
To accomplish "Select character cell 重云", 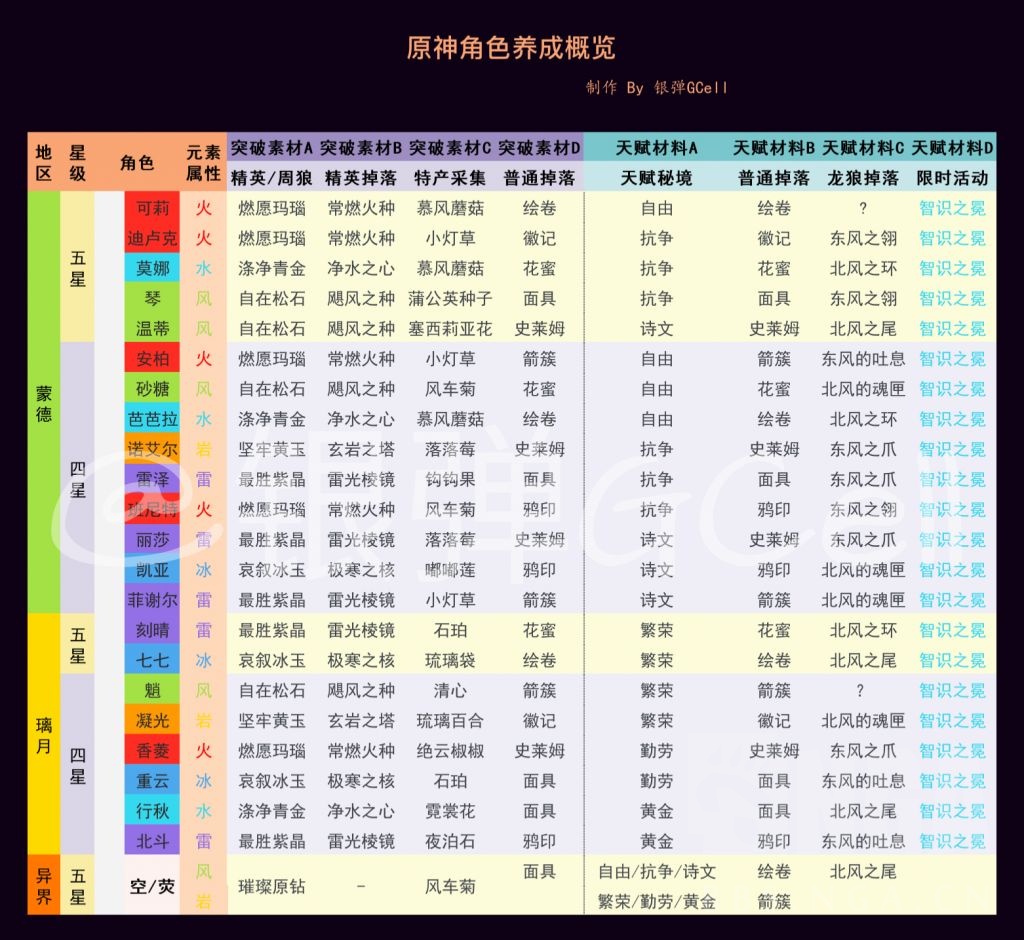I will click(152, 781).
